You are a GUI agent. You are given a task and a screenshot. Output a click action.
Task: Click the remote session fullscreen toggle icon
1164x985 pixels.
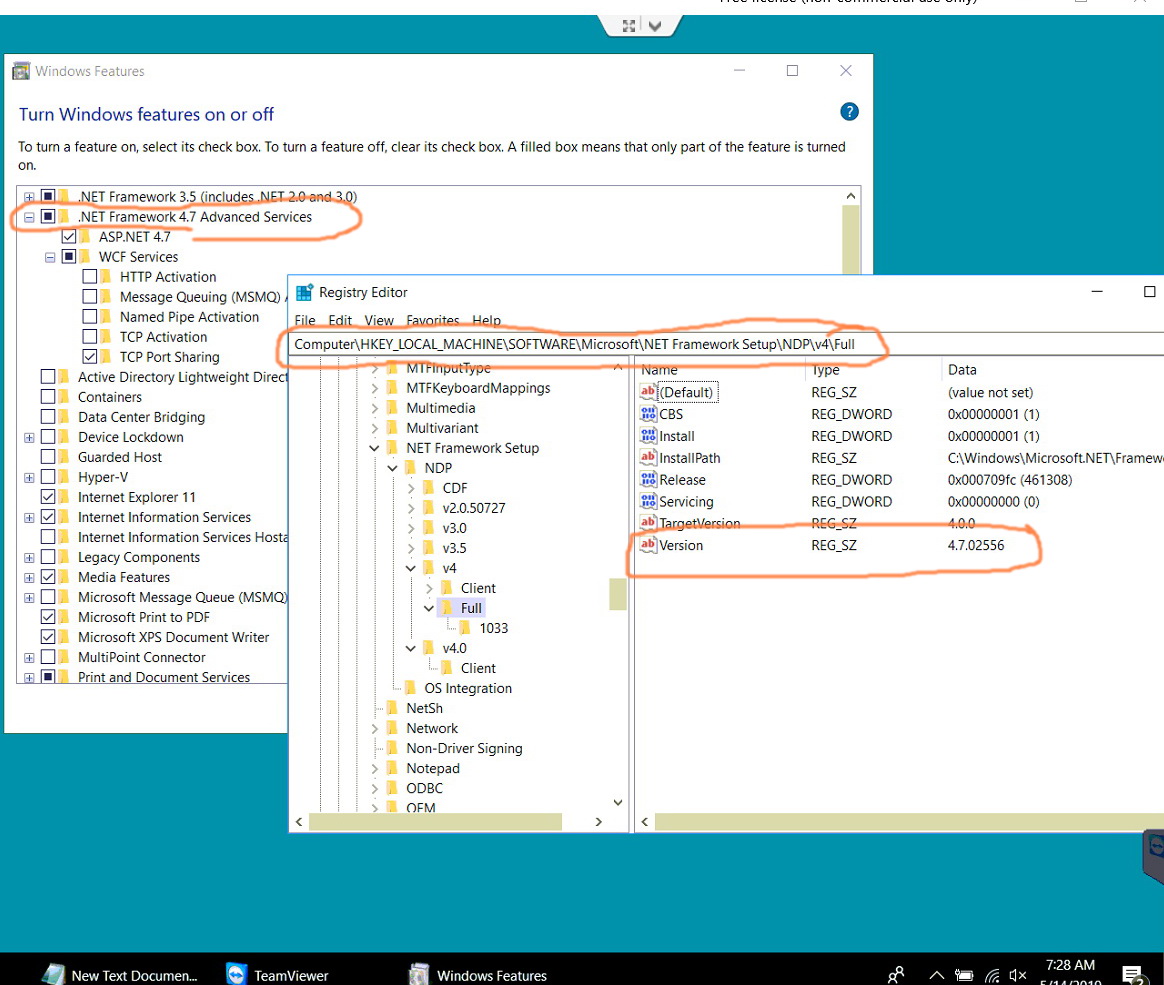point(629,26)
